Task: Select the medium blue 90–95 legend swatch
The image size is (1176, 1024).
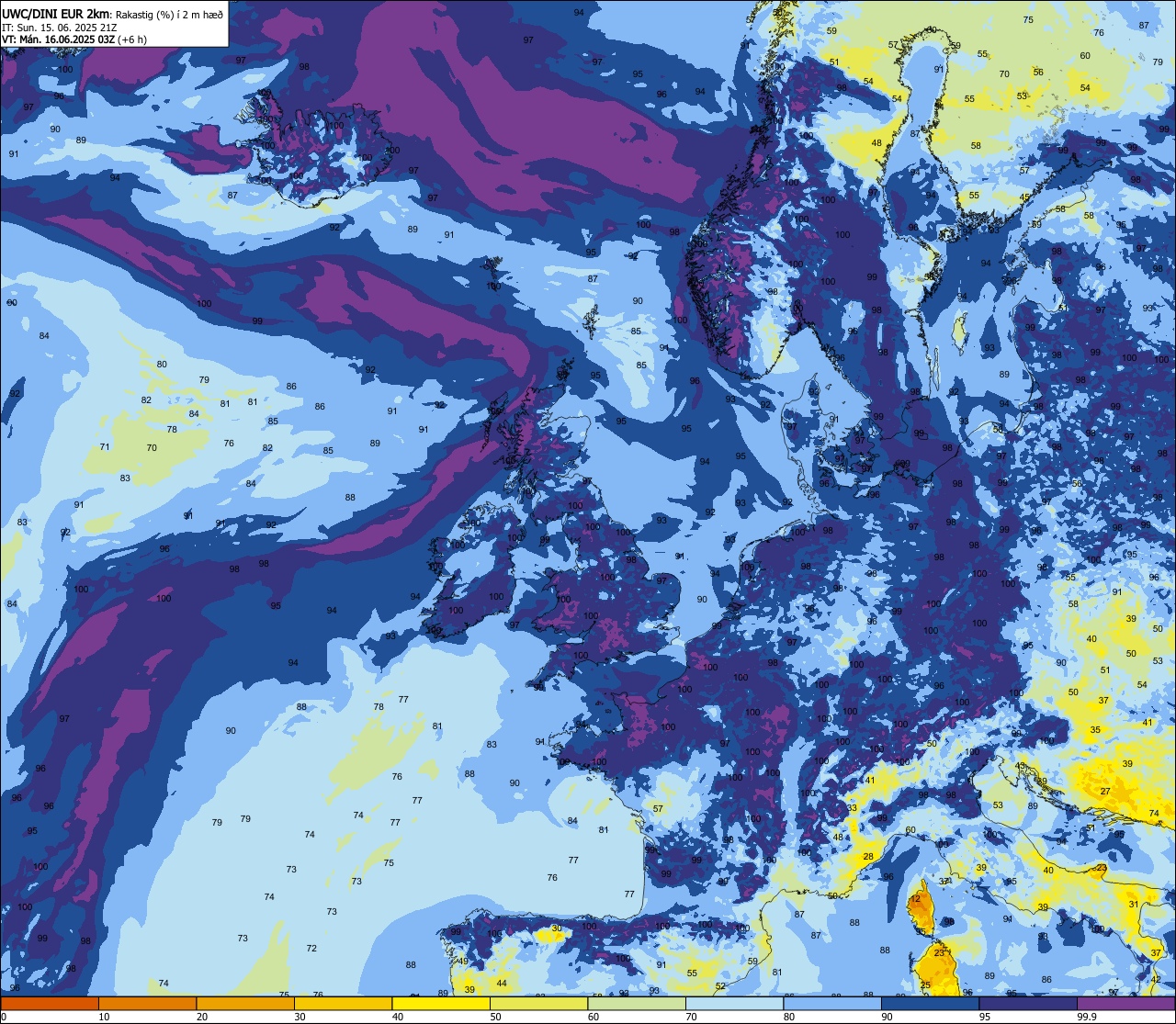Action: click(930, 1003)
